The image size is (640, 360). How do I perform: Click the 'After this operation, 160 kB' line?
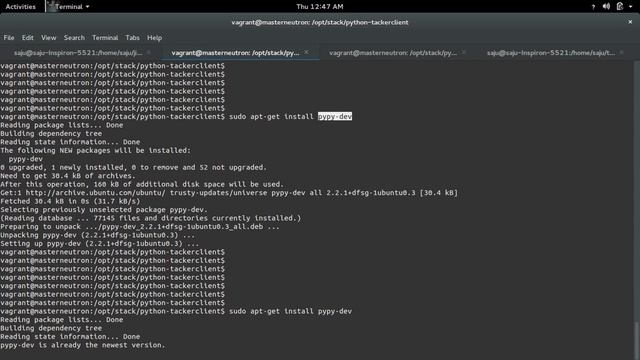pyautogui.click(x=142, y=184)
